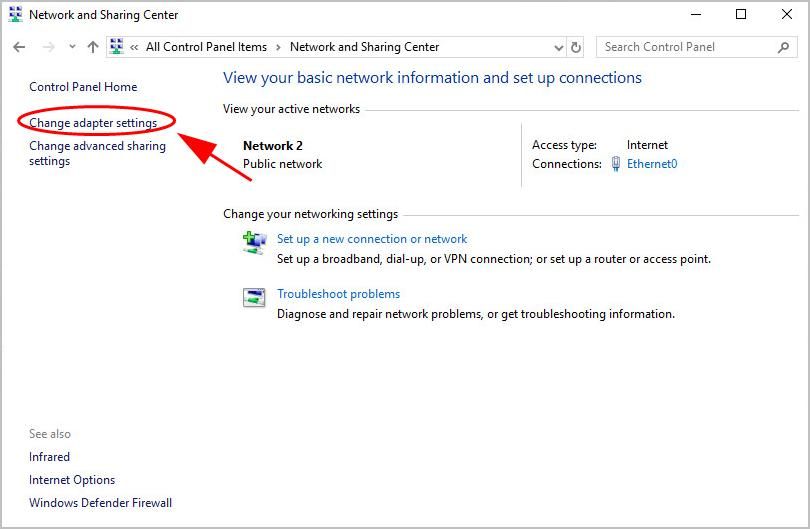The height and width of the screenshot is (529, 810).
Task: Click inside the Search Control Panel field
Action: 685,47
